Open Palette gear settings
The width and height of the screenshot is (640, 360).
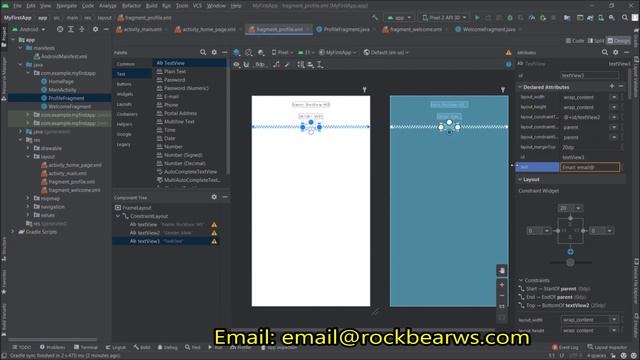(x=214, y=52)
